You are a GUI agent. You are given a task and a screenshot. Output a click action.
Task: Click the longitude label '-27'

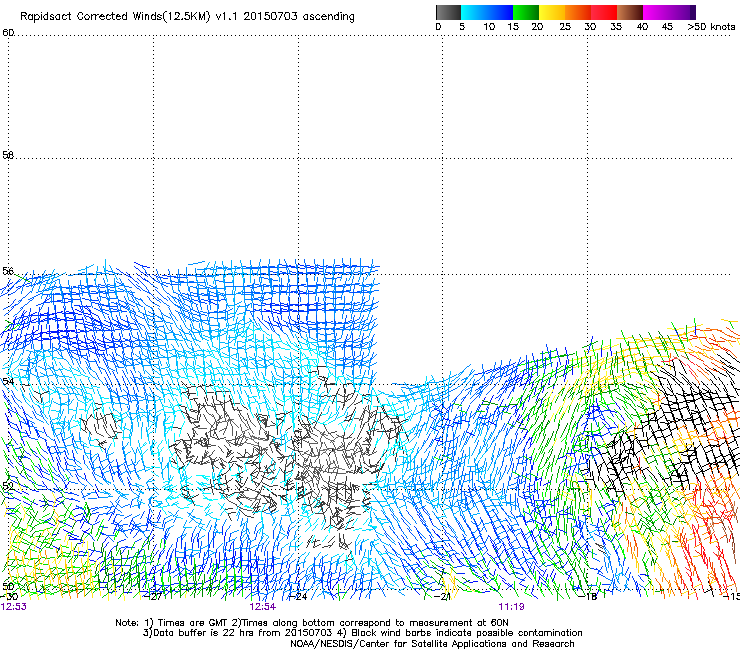click(x=155, y=597)
